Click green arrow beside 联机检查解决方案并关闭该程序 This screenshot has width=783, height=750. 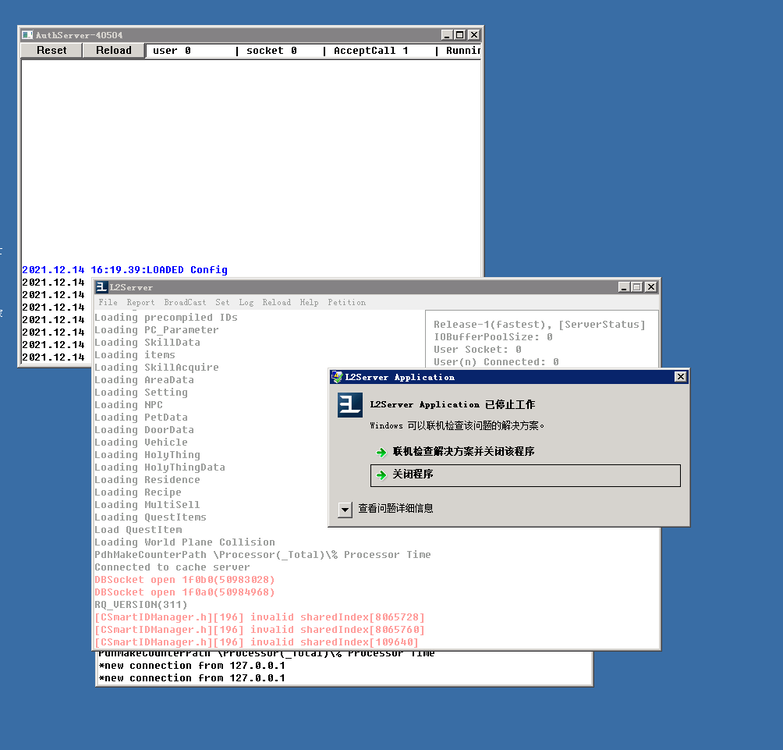pos(381,452)
